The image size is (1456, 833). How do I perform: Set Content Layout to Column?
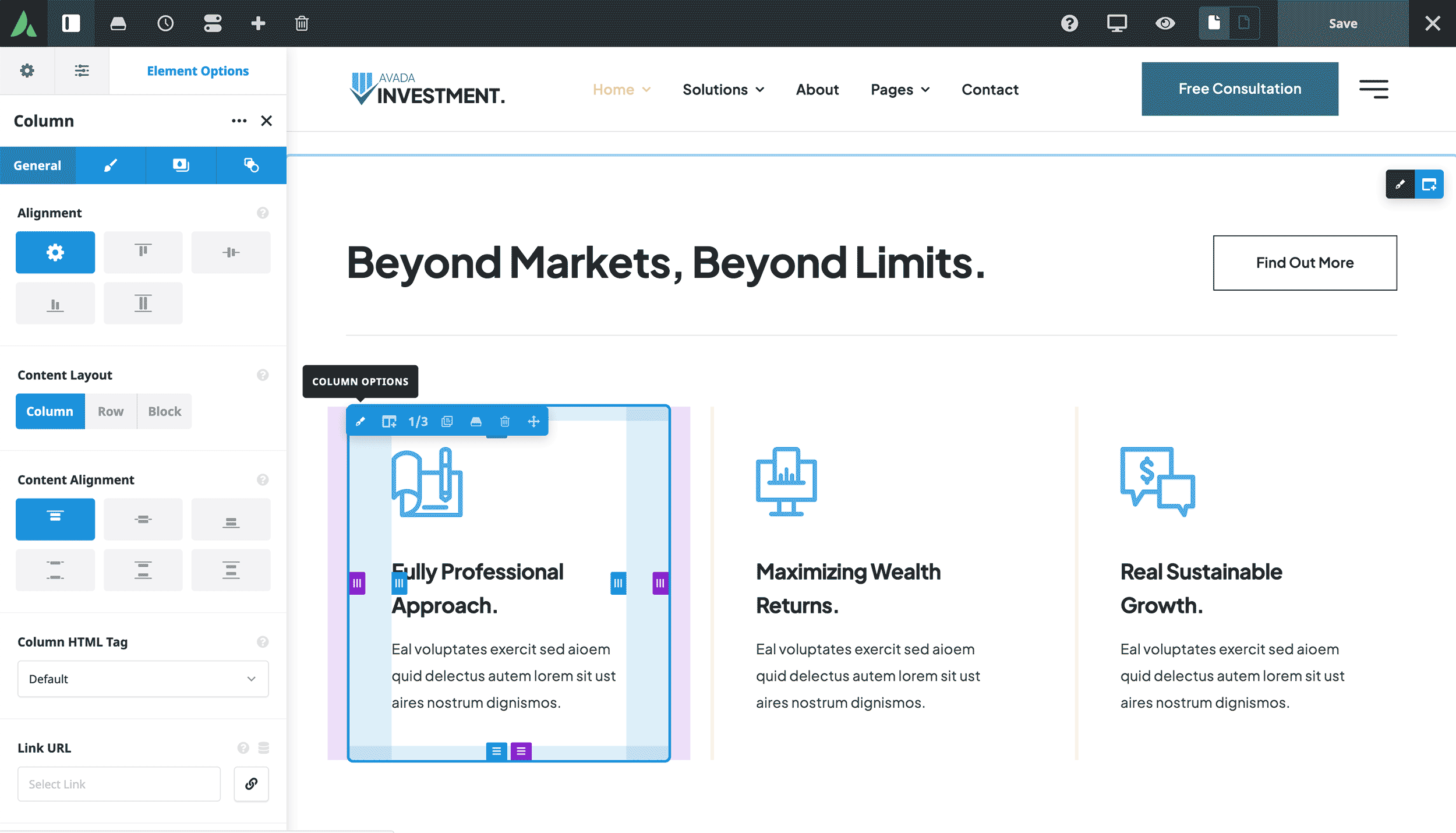[x=50, y=411]
